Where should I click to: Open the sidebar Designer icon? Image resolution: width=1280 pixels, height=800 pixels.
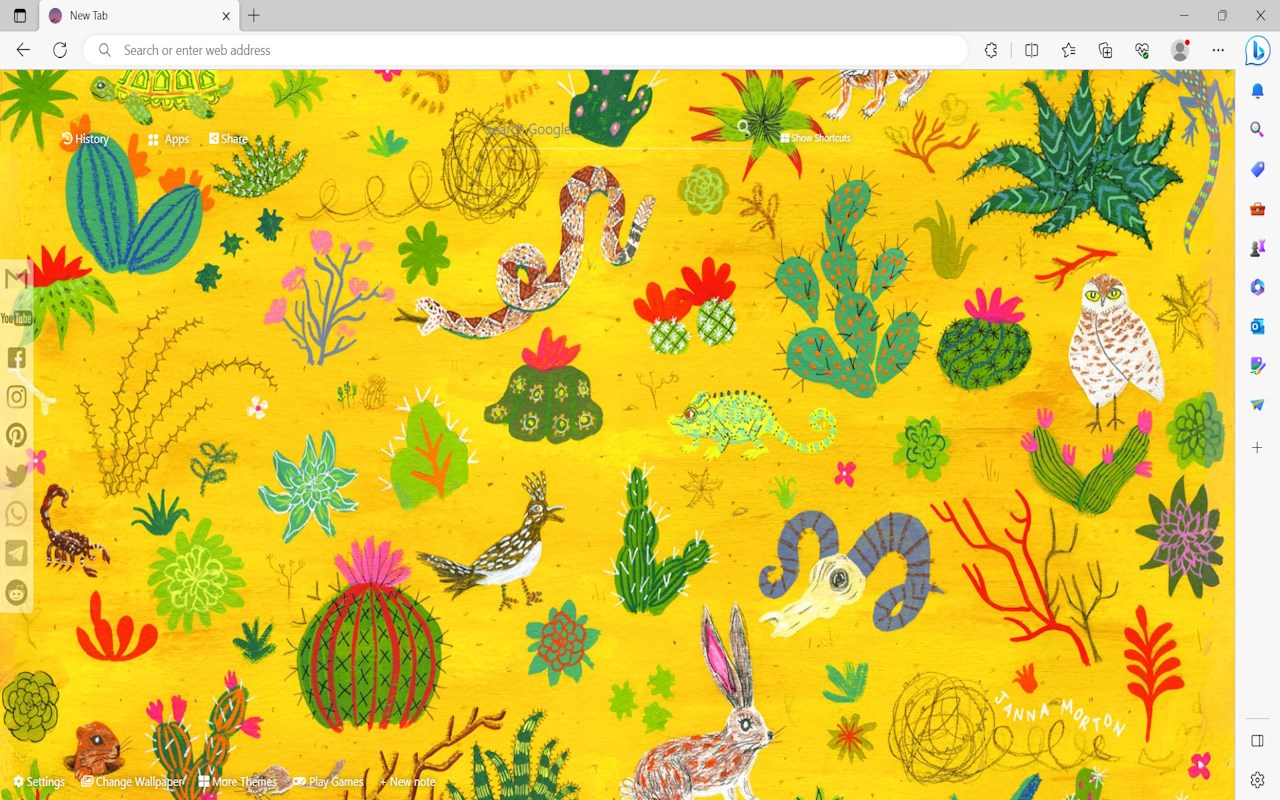(x=1258, y=366)
